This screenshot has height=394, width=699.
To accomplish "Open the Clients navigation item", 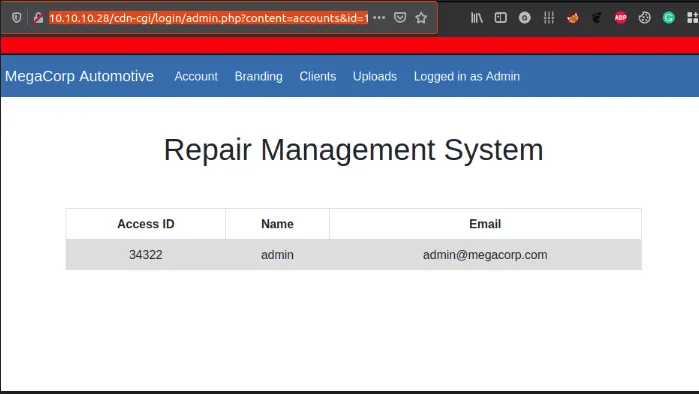I will click(x=317, y=76).
